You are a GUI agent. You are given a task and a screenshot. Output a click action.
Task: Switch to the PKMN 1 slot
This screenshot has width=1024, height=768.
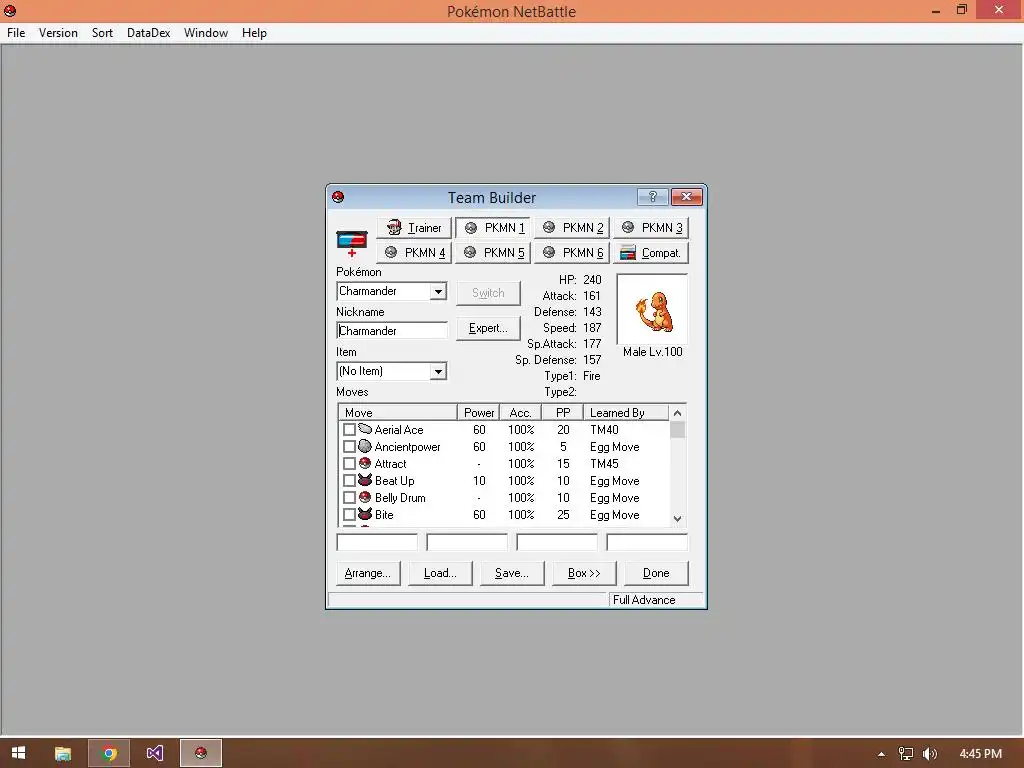coord(492,228)
